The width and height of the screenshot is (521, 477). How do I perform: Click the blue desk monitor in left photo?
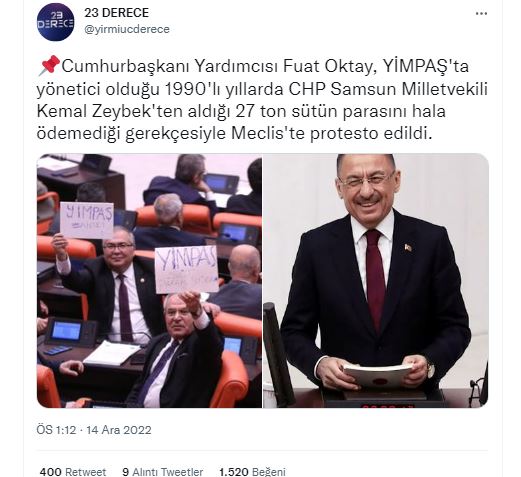[67, 331]
